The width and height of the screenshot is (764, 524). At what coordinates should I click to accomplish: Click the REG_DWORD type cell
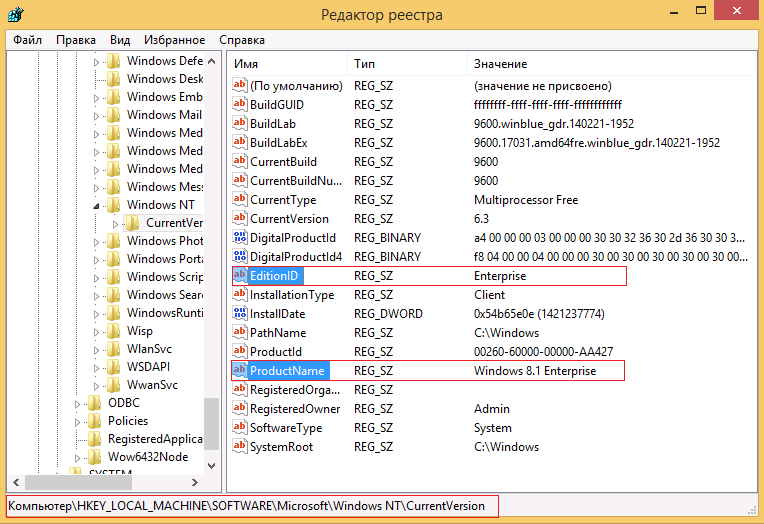388,314
